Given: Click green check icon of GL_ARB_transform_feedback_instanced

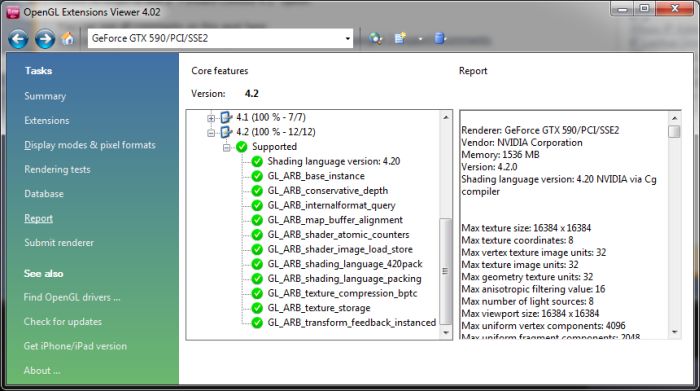Looking at the screenshot, I should (x=257, y=323).
